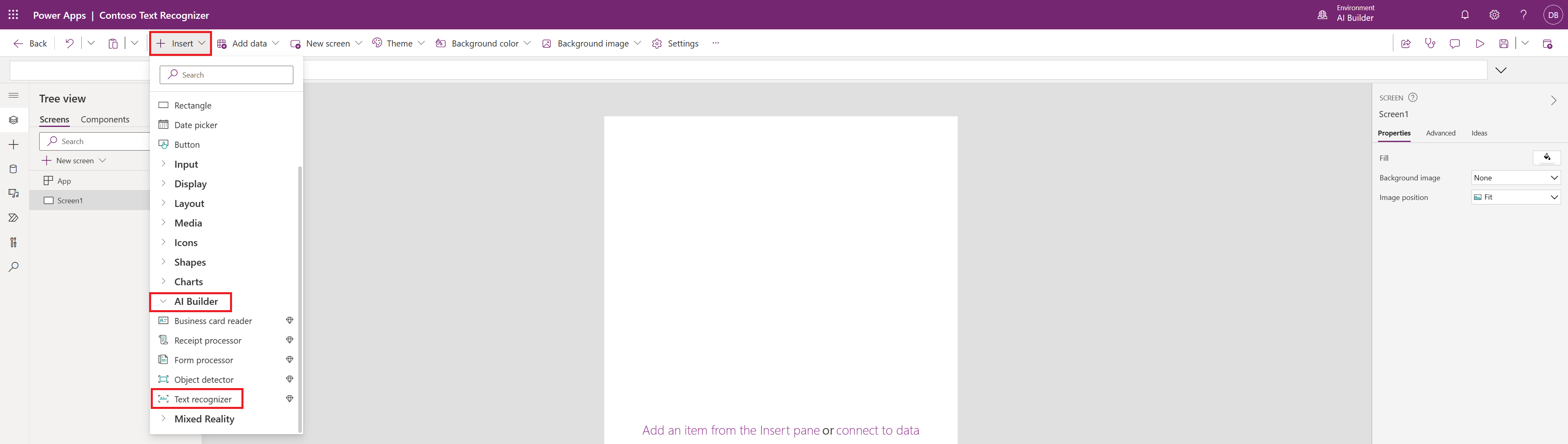Screen dimensions: 1568x444
Task: Click the Object detector icon
Action: [x=163, y=379]
